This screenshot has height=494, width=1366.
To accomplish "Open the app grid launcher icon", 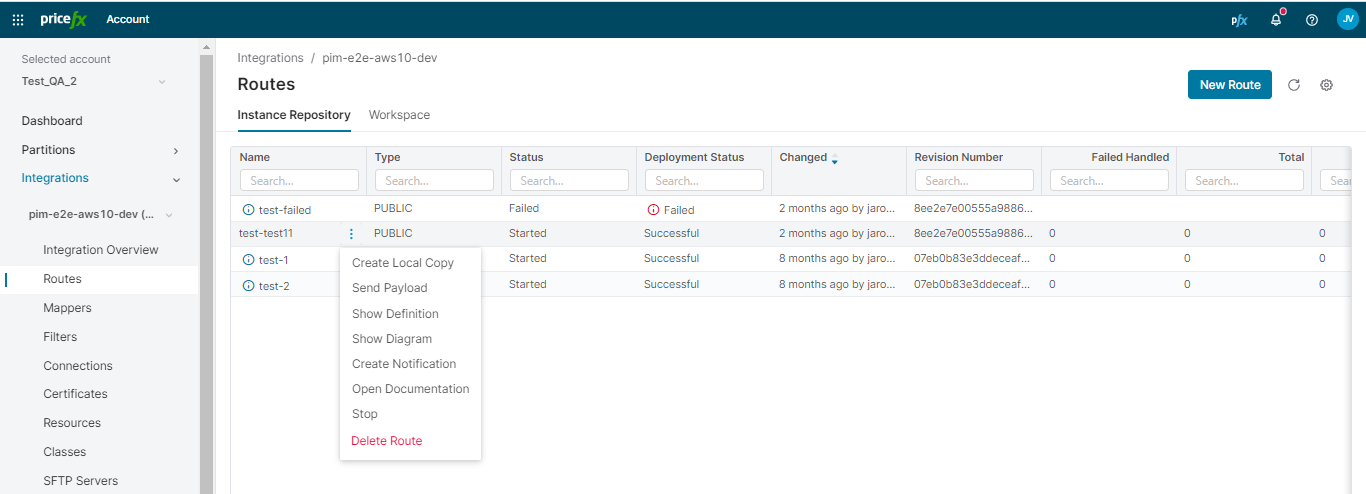I will 18,19.
